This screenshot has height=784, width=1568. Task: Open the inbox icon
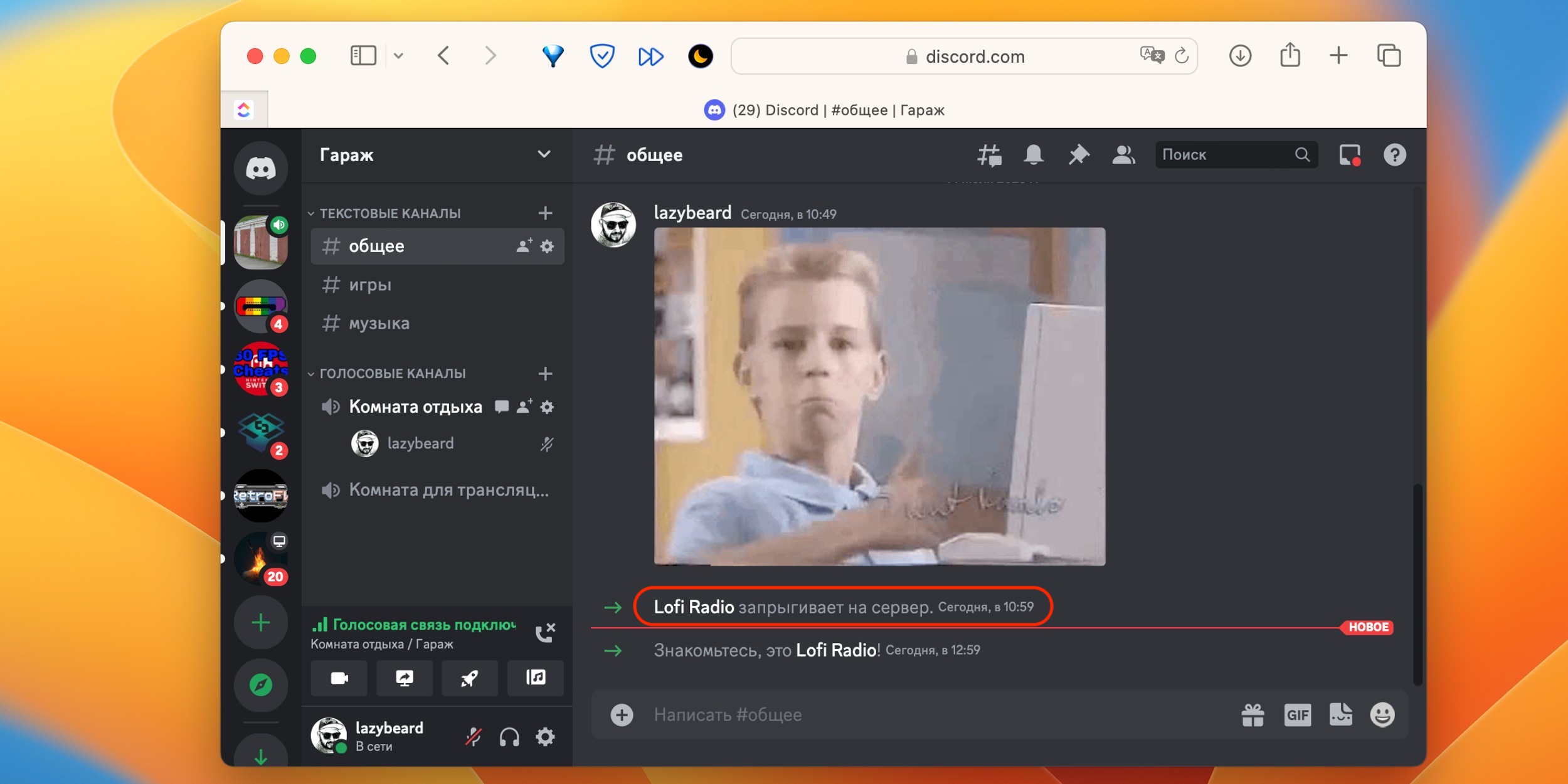(1350, 155)
